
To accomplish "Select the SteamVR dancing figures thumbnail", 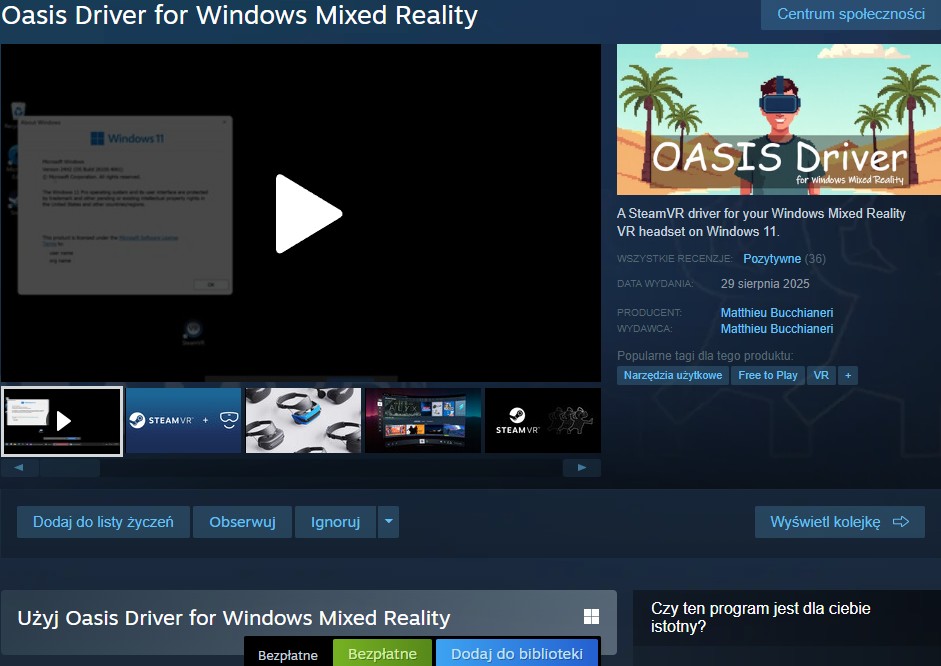I will click(x=543, y=420).
